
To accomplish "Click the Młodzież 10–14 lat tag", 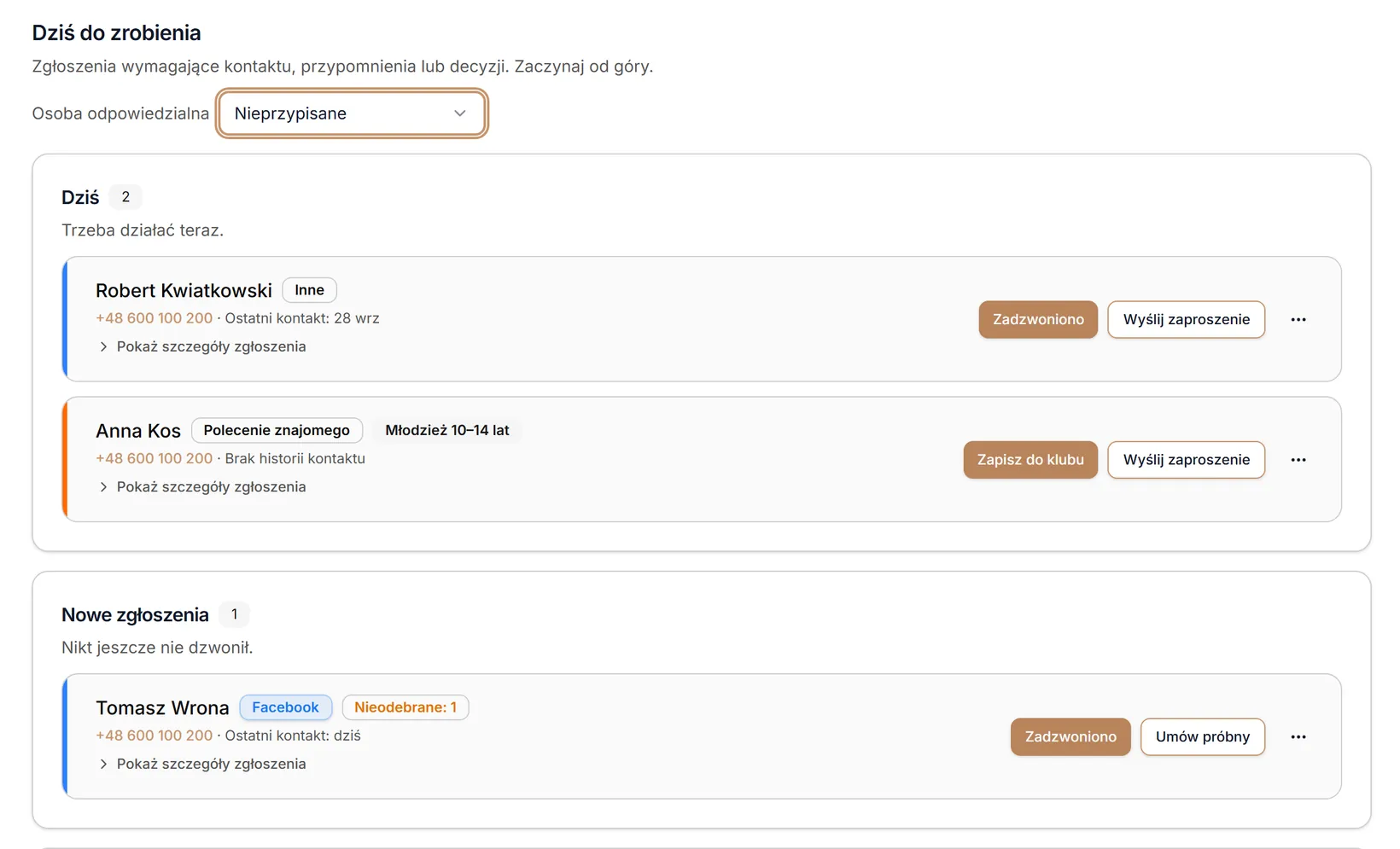I will [447, 430].
